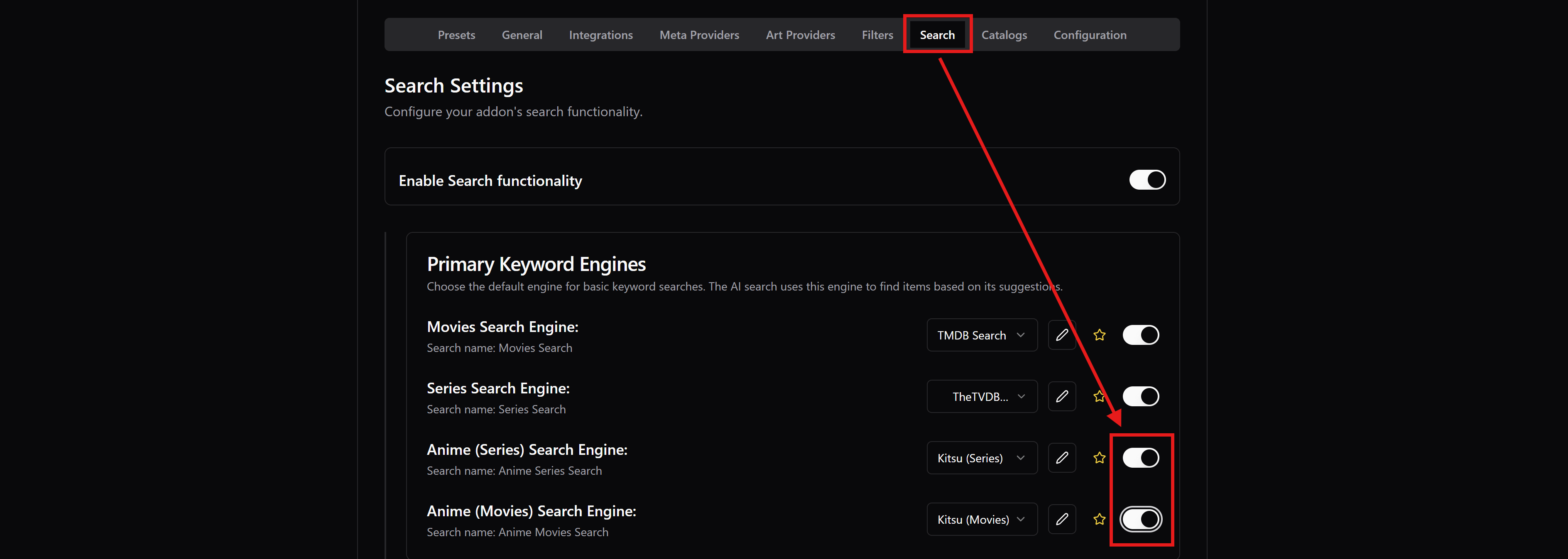Screen dimensions: 1568x559
Task: Open the Art Providers tab
Action: pyautogui.click(x=801, y=35)
